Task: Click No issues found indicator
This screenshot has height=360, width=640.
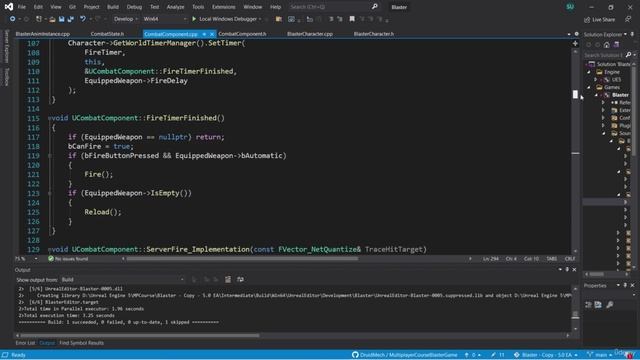Action: 68,259
